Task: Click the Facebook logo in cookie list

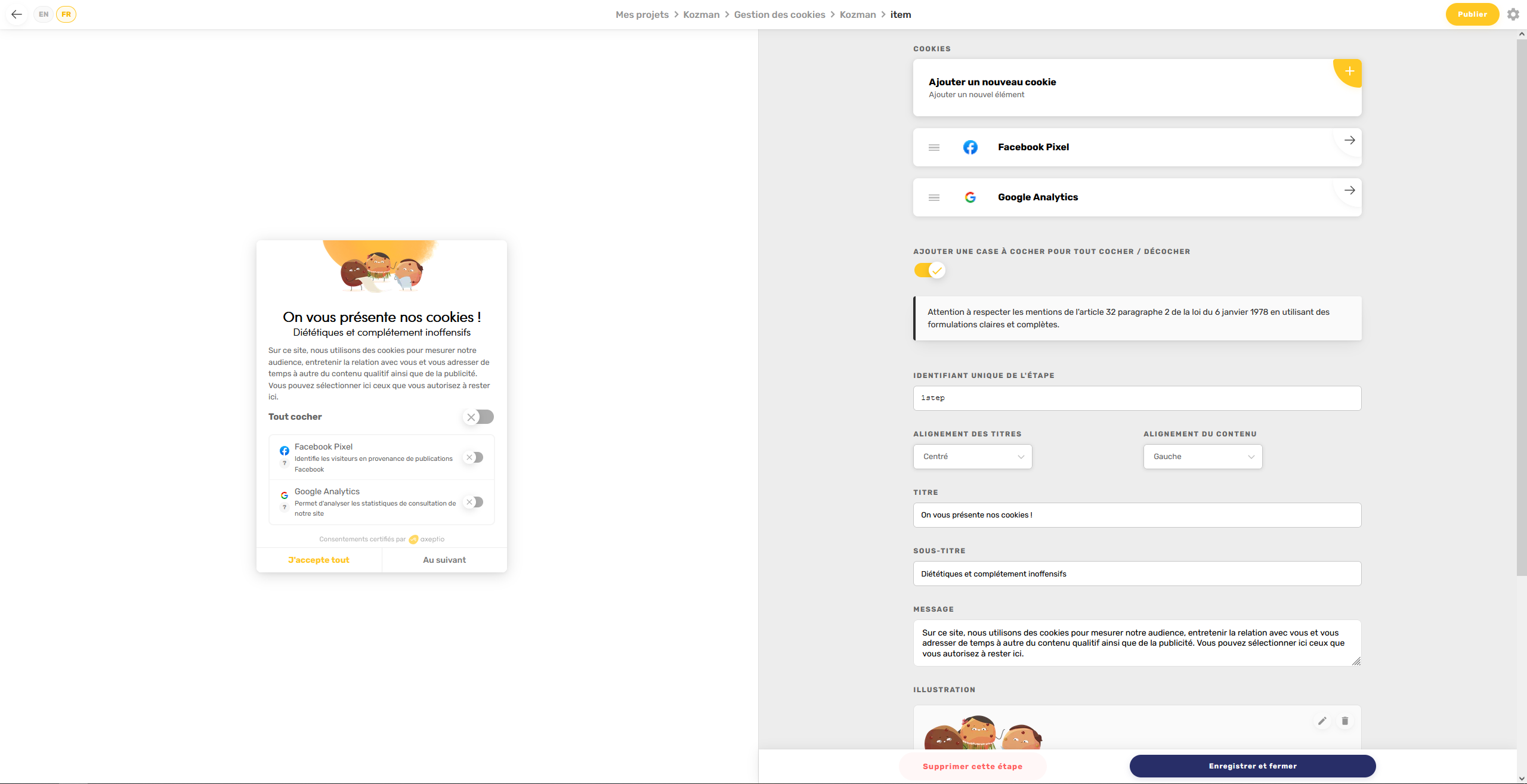Action: [x=970, y=147]
